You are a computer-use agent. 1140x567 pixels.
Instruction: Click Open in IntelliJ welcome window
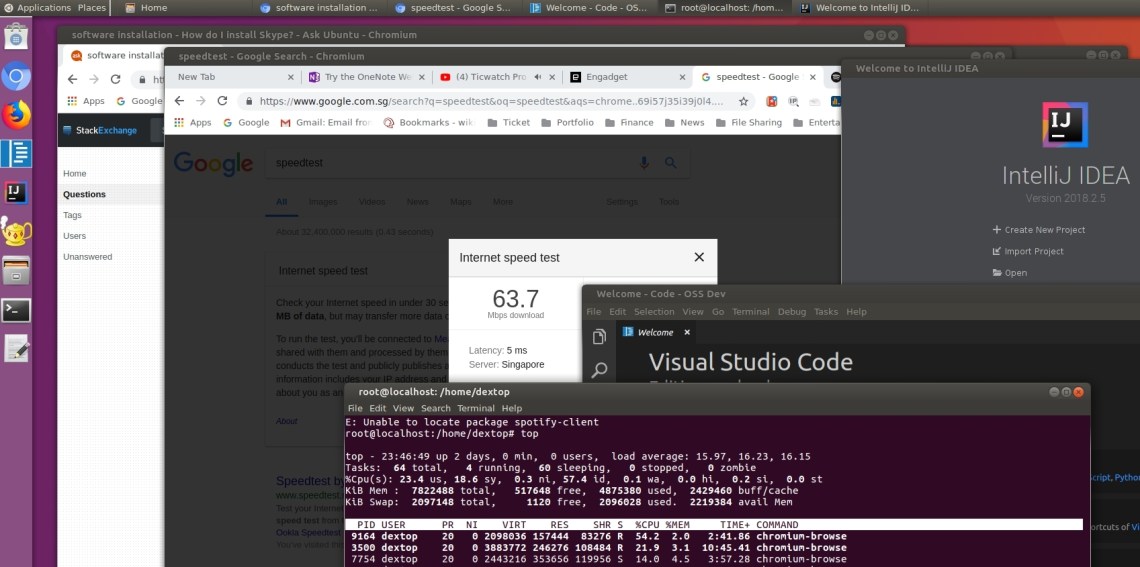pyautogui.click(x=1009, y=273)
